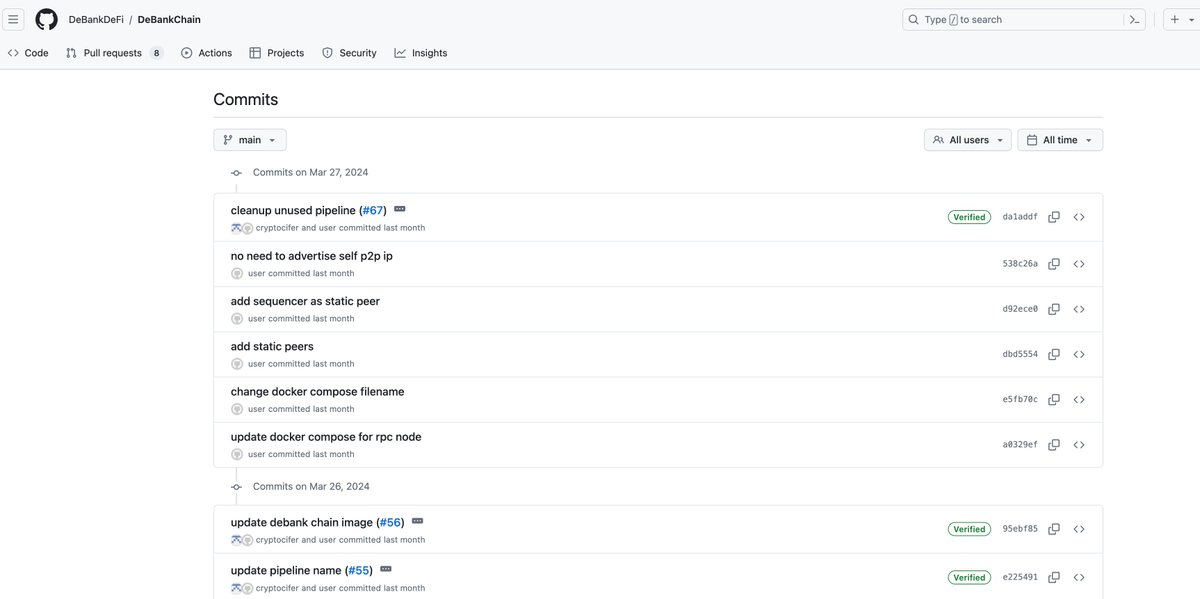Open commit hash d92ece0

coord(1020,309)
